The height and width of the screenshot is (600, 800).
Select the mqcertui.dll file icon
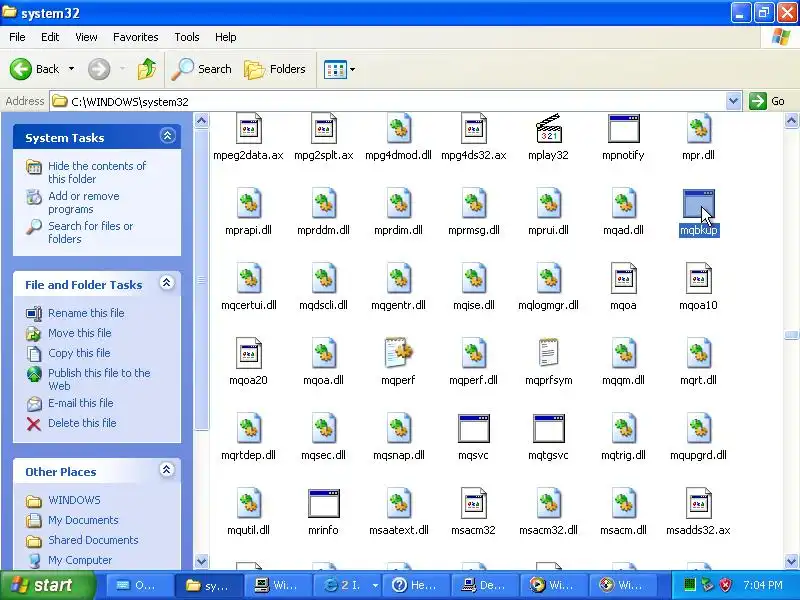point(248,279)
